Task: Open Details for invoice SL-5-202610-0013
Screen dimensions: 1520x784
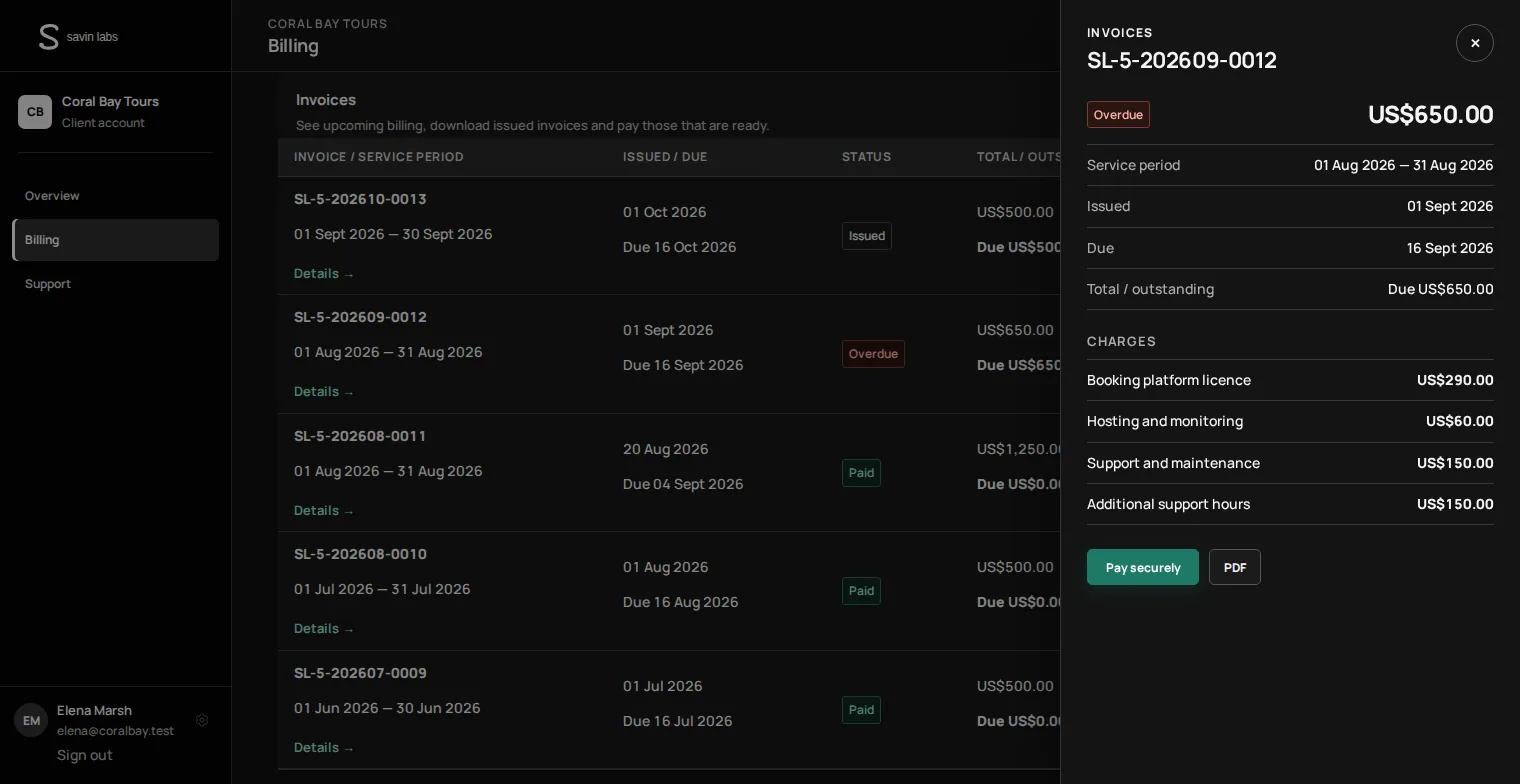Action: pos(324,274)
